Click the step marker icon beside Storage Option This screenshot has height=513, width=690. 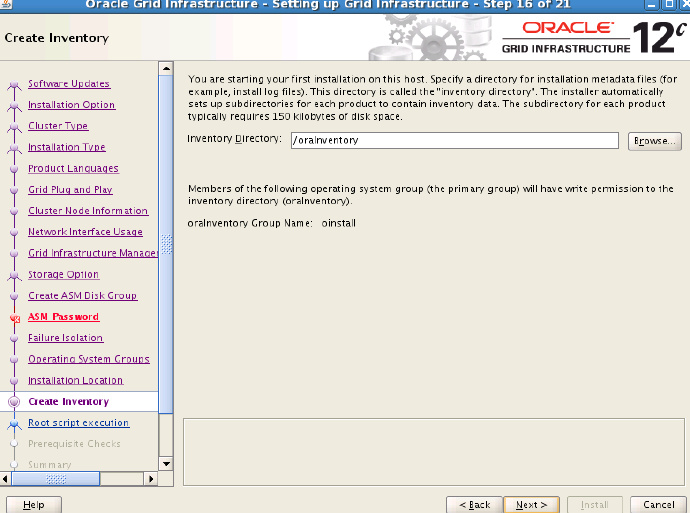click(14, 276)
